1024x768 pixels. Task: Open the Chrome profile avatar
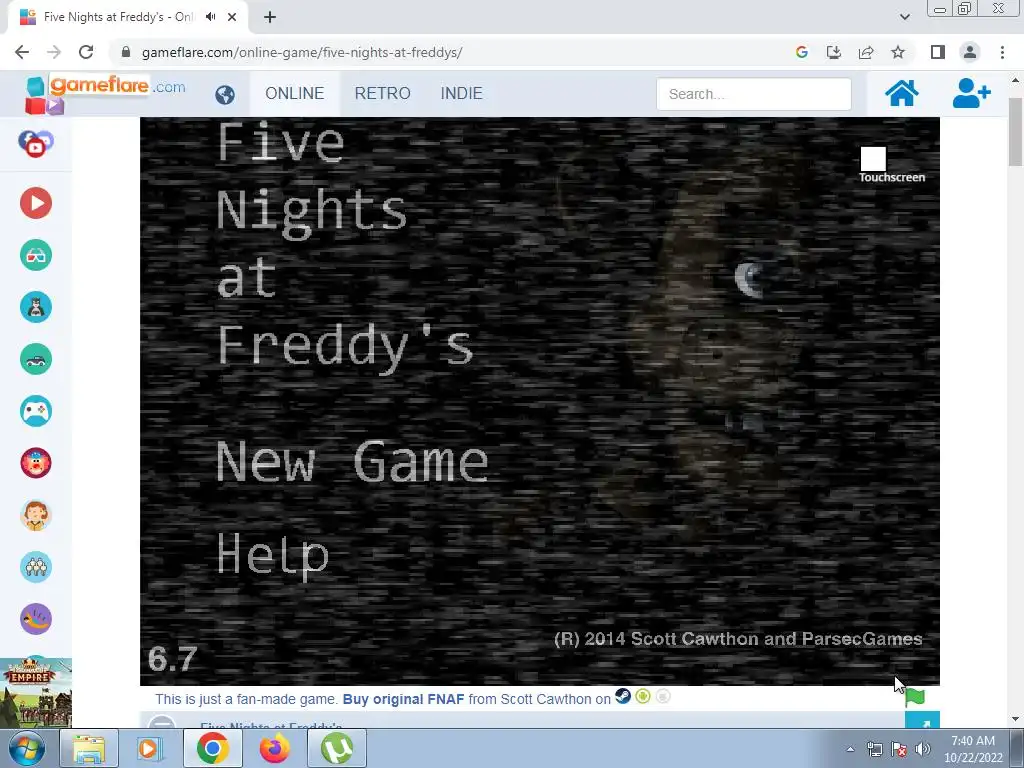[970, 52]
